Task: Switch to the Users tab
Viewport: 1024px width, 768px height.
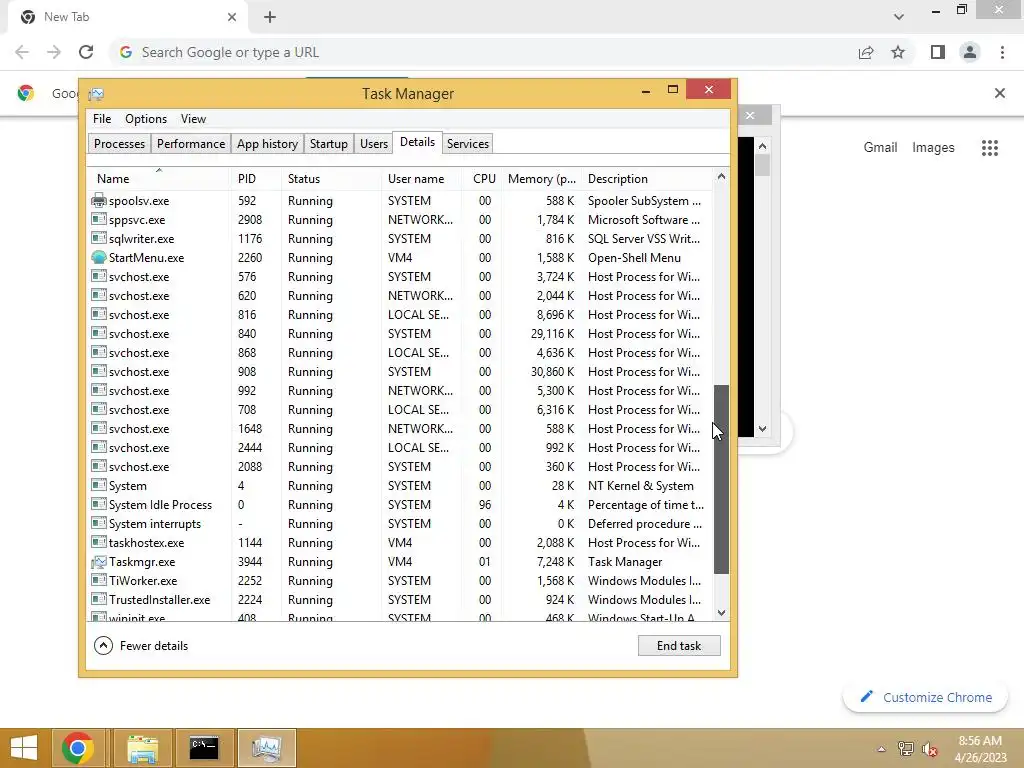Action: (374, 144)
